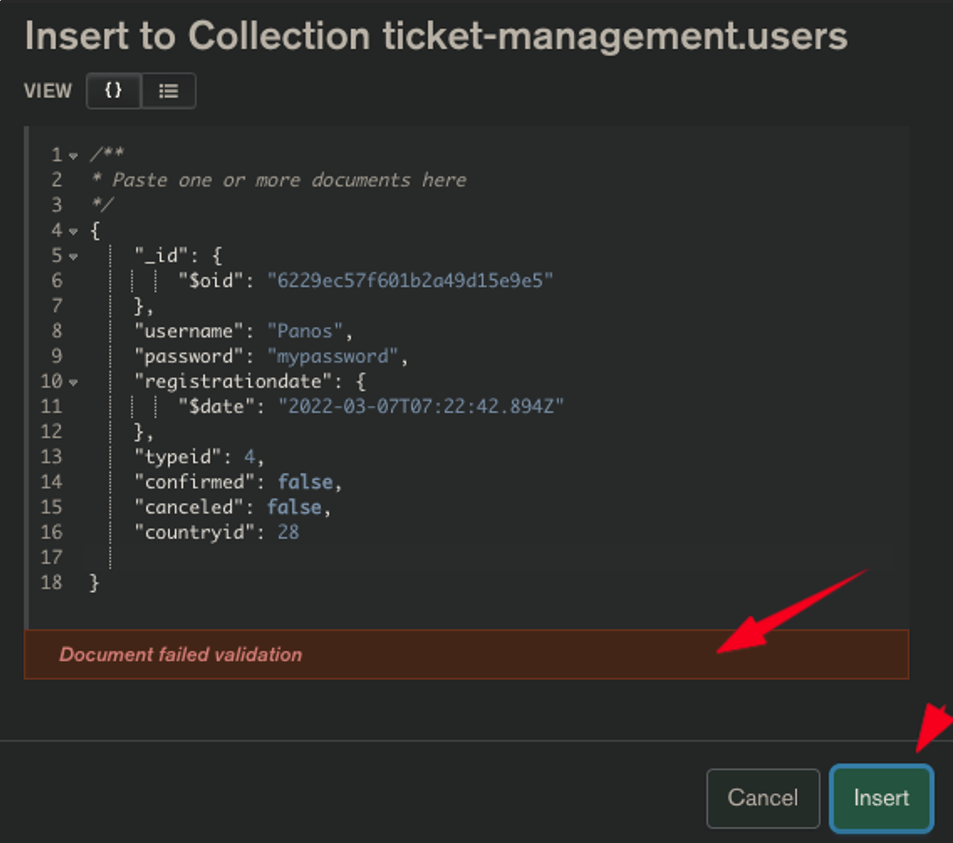Screen dimensions: 953x843
Task: Click the typeid value 4
Action: pyautogui.click(x=249, y=456)
